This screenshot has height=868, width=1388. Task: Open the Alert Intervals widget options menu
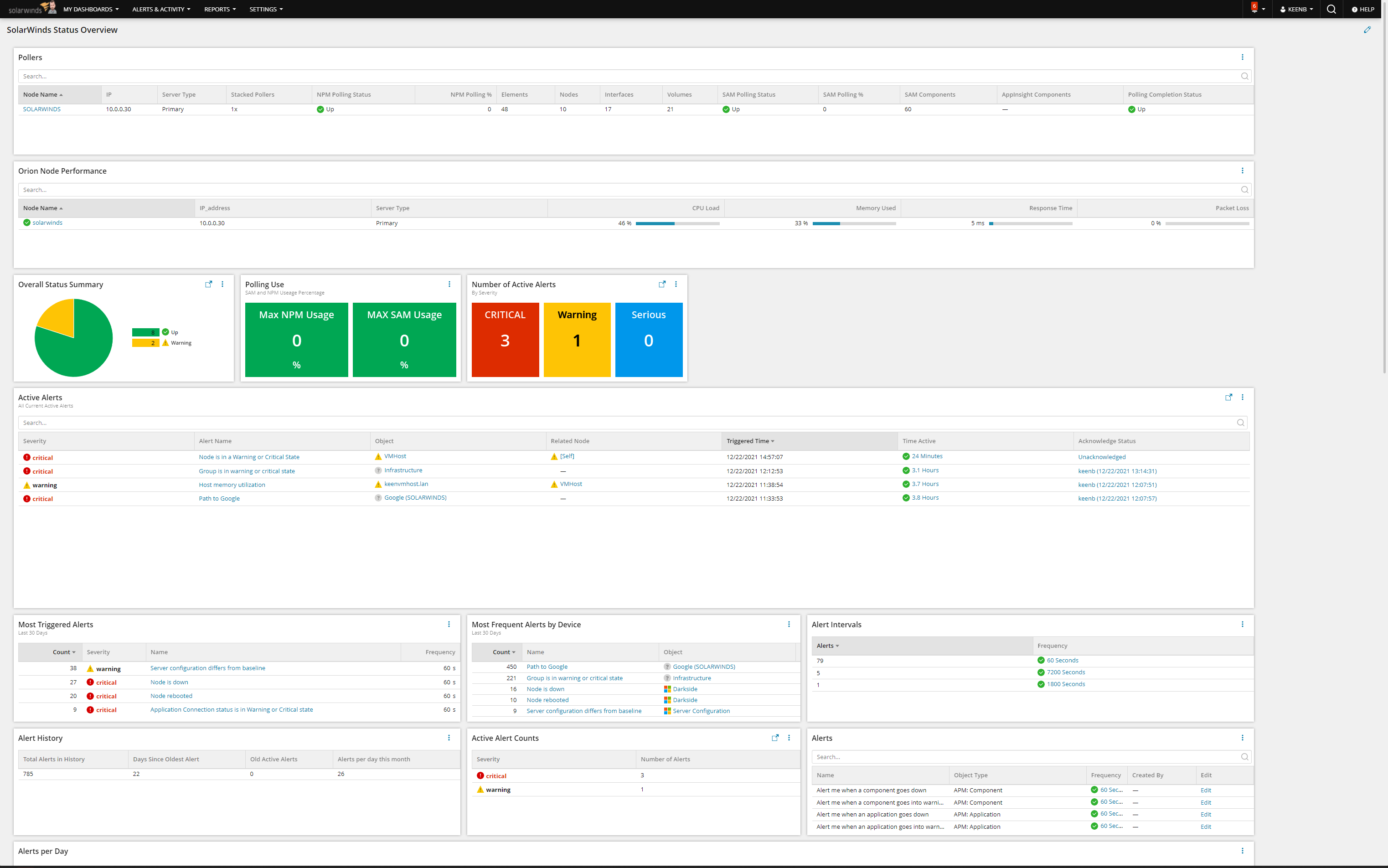[x=1242, y=625]
